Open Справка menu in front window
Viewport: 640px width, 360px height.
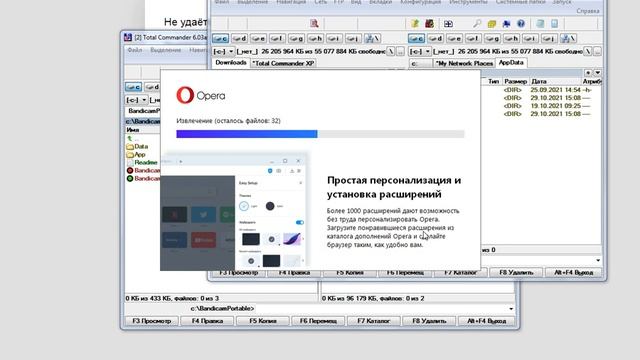[588, 11]
